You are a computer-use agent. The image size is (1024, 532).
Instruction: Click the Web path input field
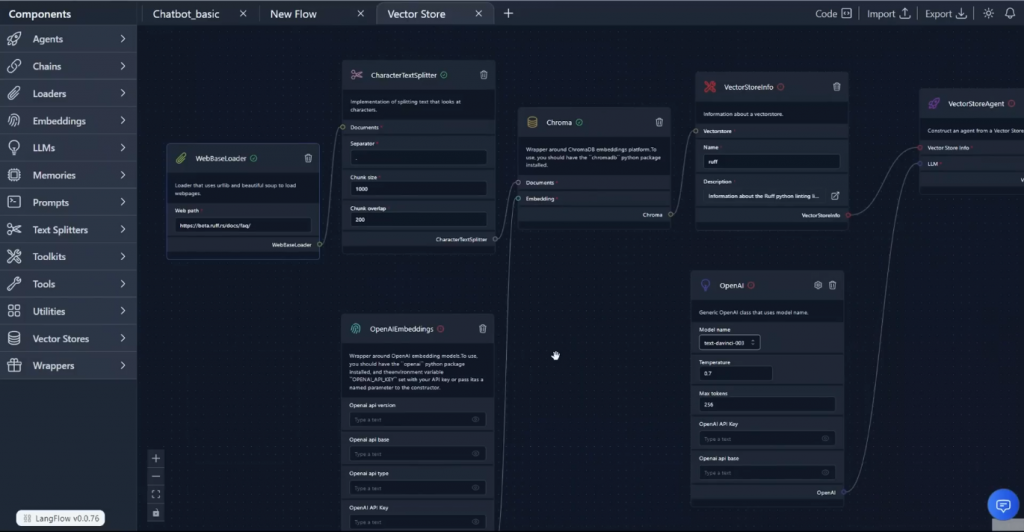(242, 225)
